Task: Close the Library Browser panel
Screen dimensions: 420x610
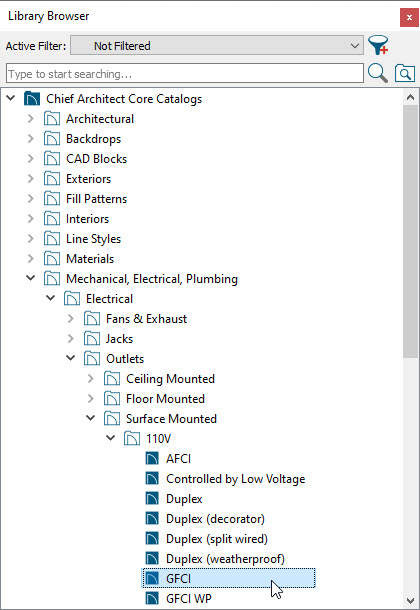Action: (x=409, y=17)
